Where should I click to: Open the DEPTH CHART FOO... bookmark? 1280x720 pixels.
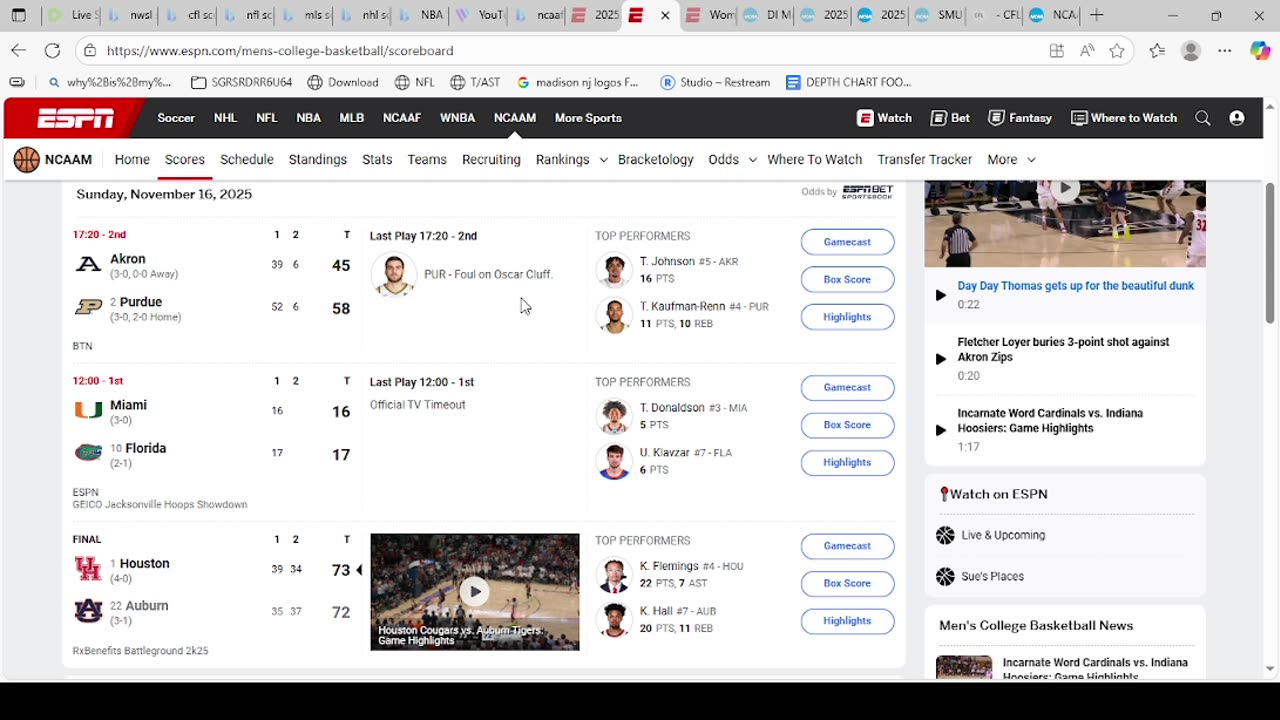848,83
